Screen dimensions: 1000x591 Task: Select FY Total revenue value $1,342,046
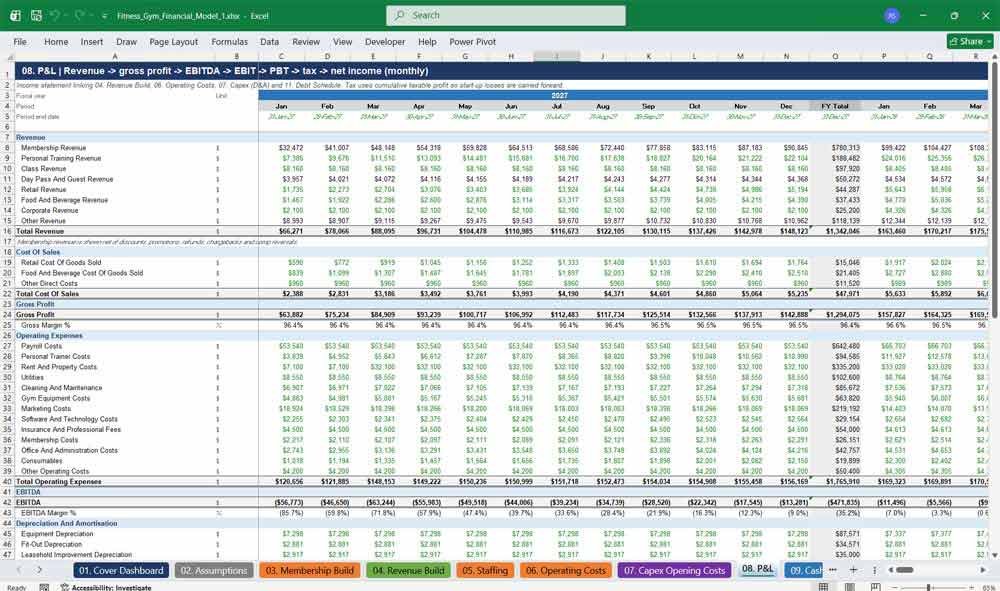(x=842, y=231)
